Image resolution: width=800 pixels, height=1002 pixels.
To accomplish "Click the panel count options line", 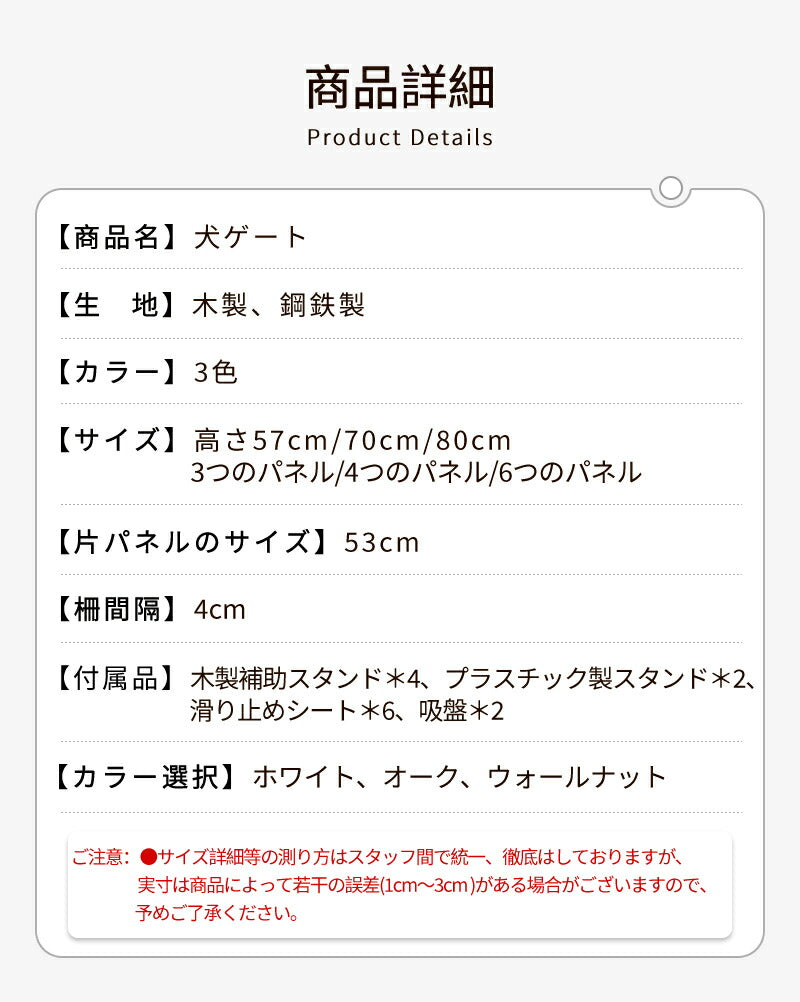I will 416,473.
